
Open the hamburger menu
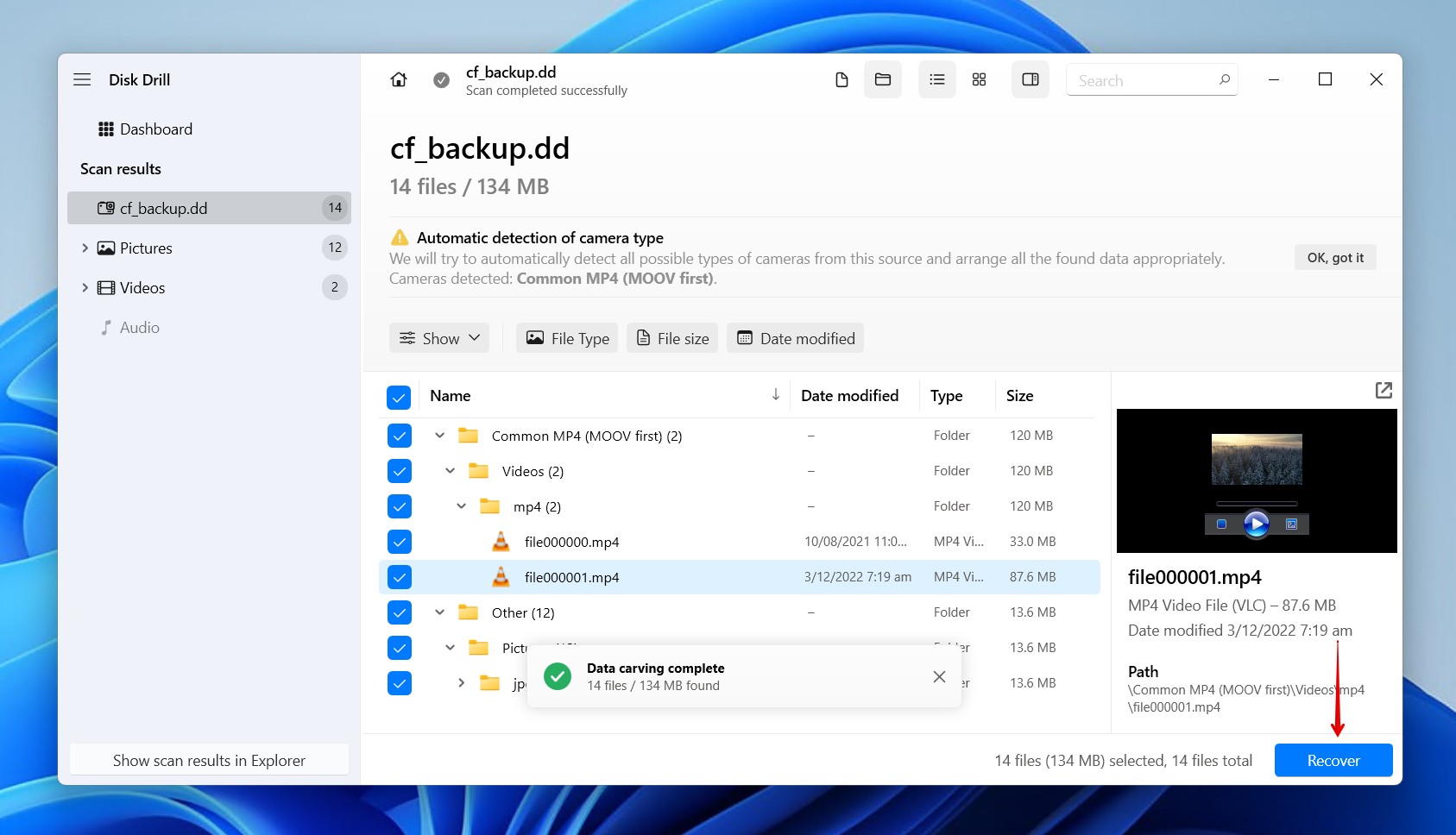[82, 79]
